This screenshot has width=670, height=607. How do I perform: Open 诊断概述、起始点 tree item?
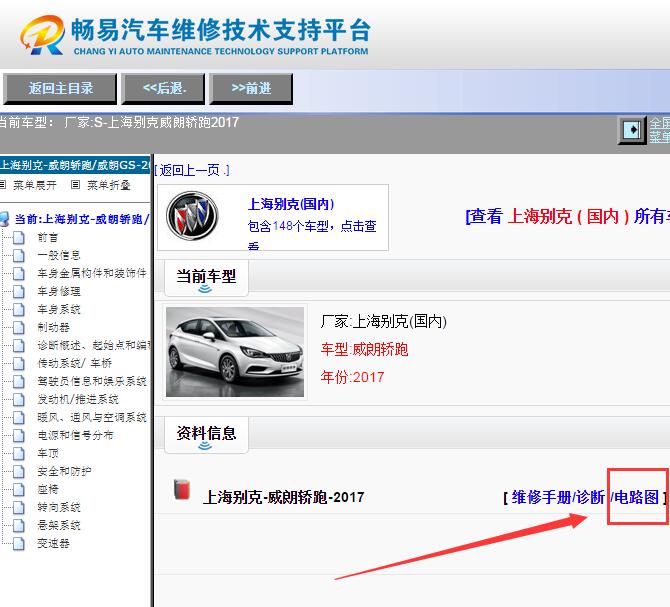pos(94,345)
